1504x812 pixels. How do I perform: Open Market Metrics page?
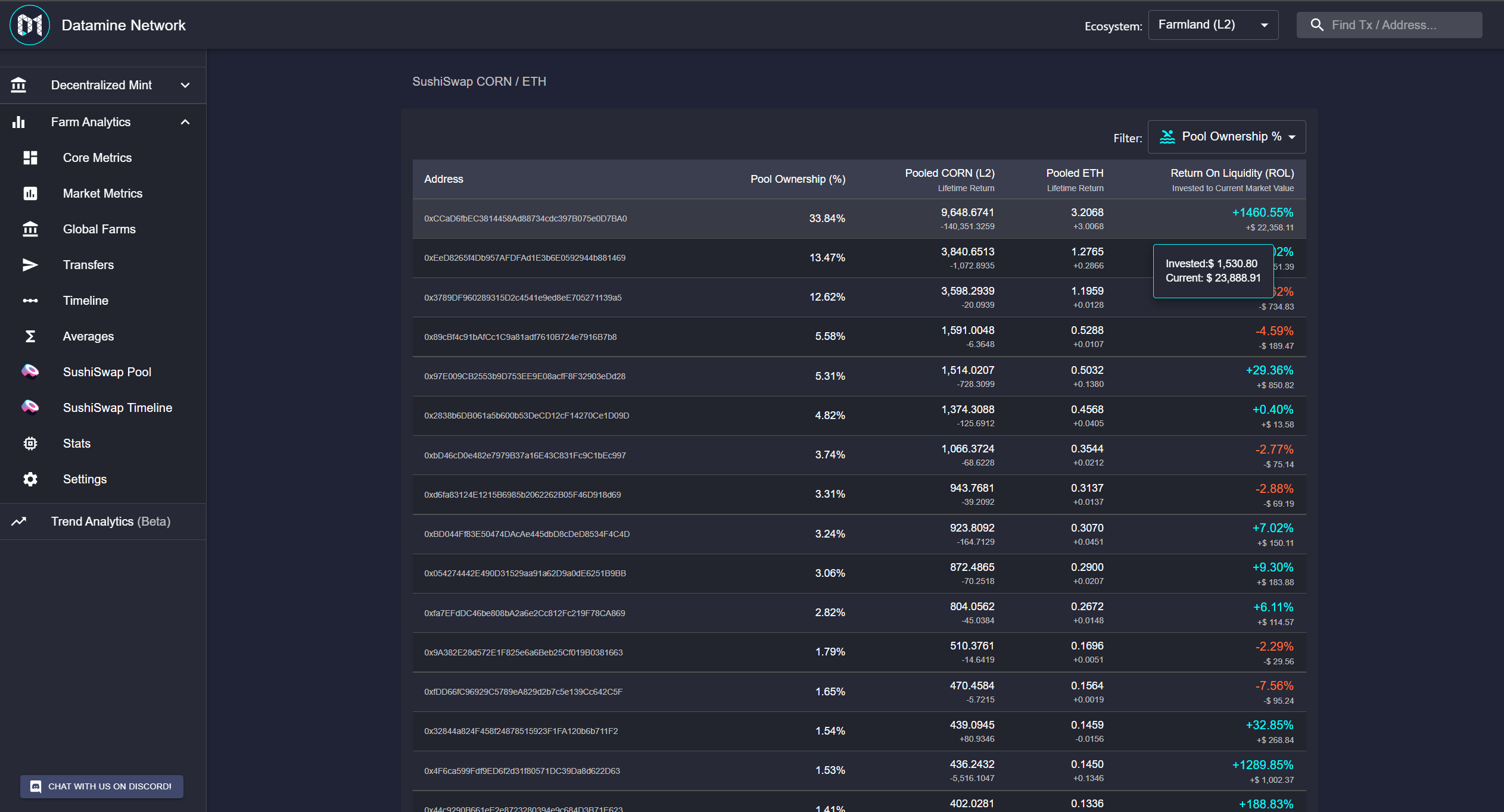pos(103,193)
